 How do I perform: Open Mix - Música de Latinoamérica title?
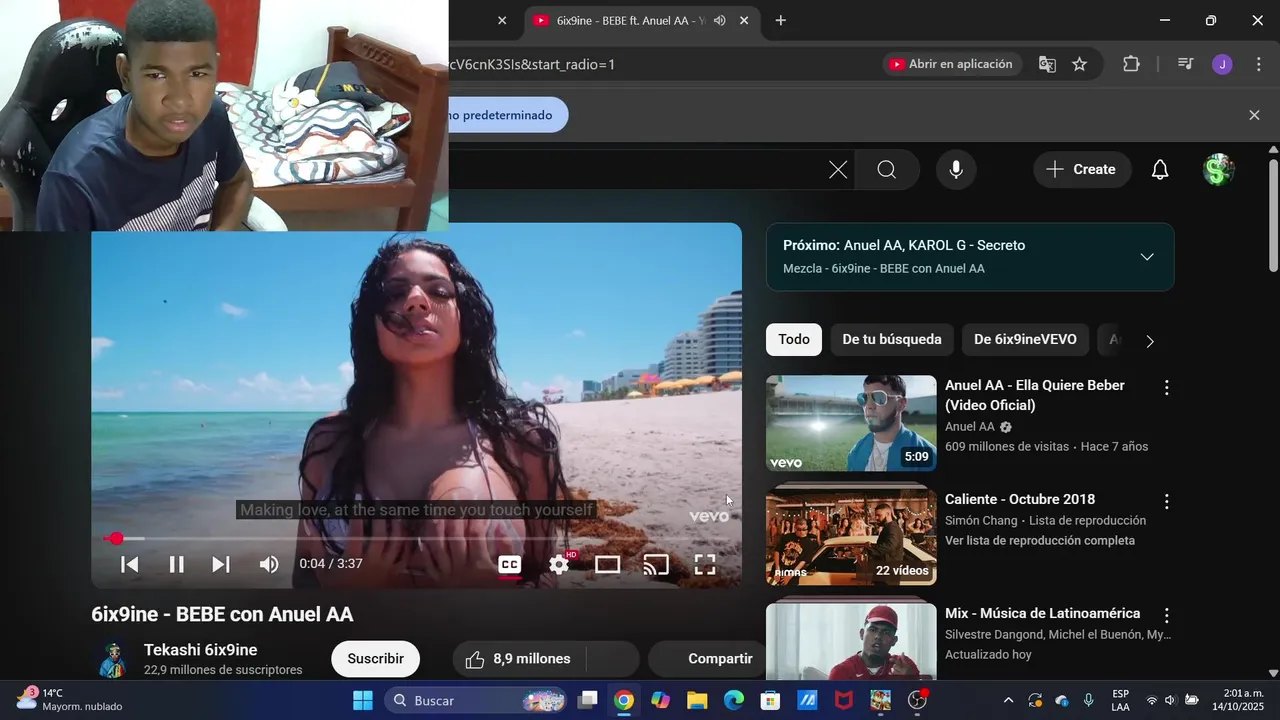click(x=1042, y=614)
